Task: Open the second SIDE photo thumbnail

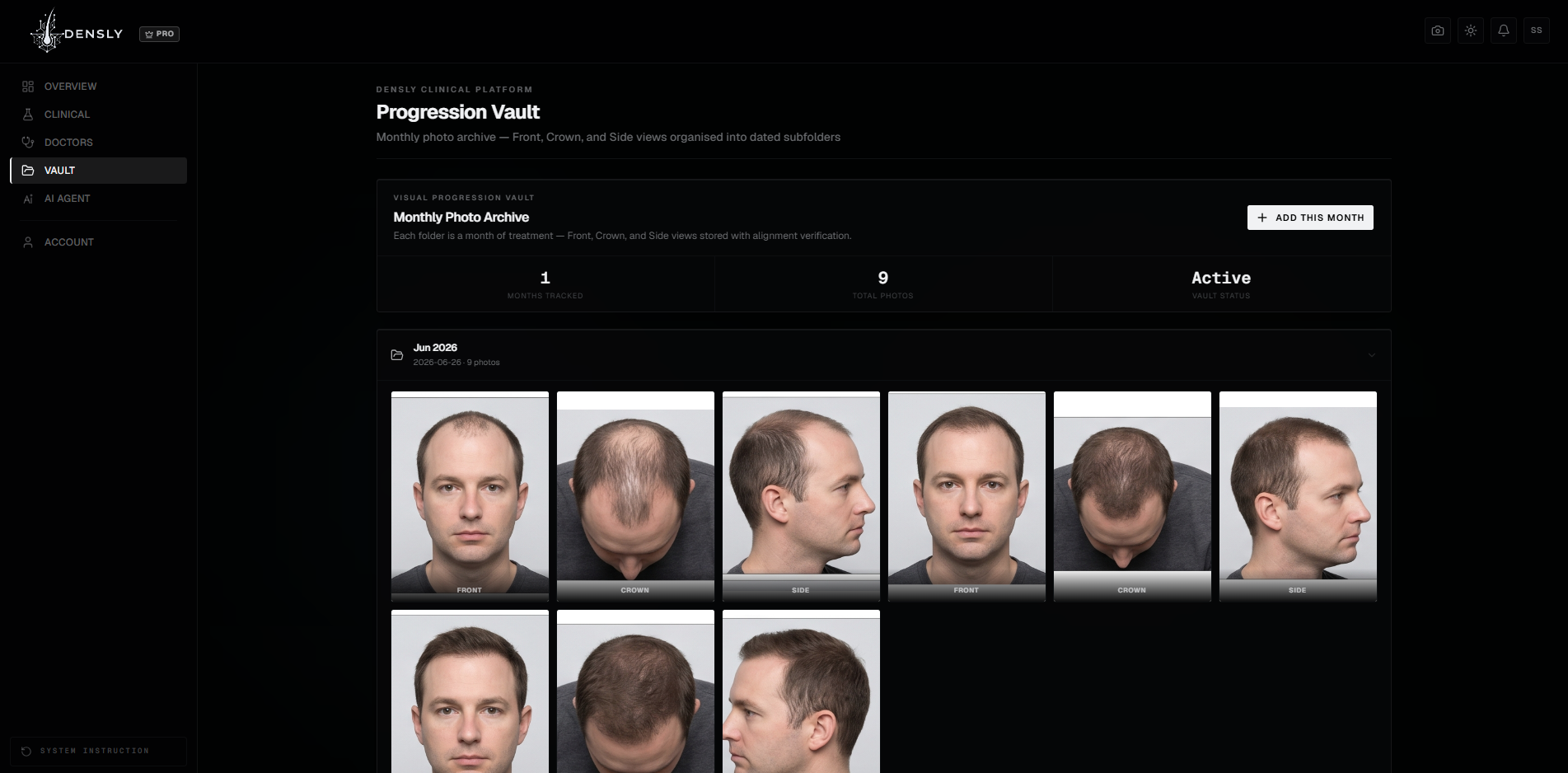Action: tap(1298, 496)
